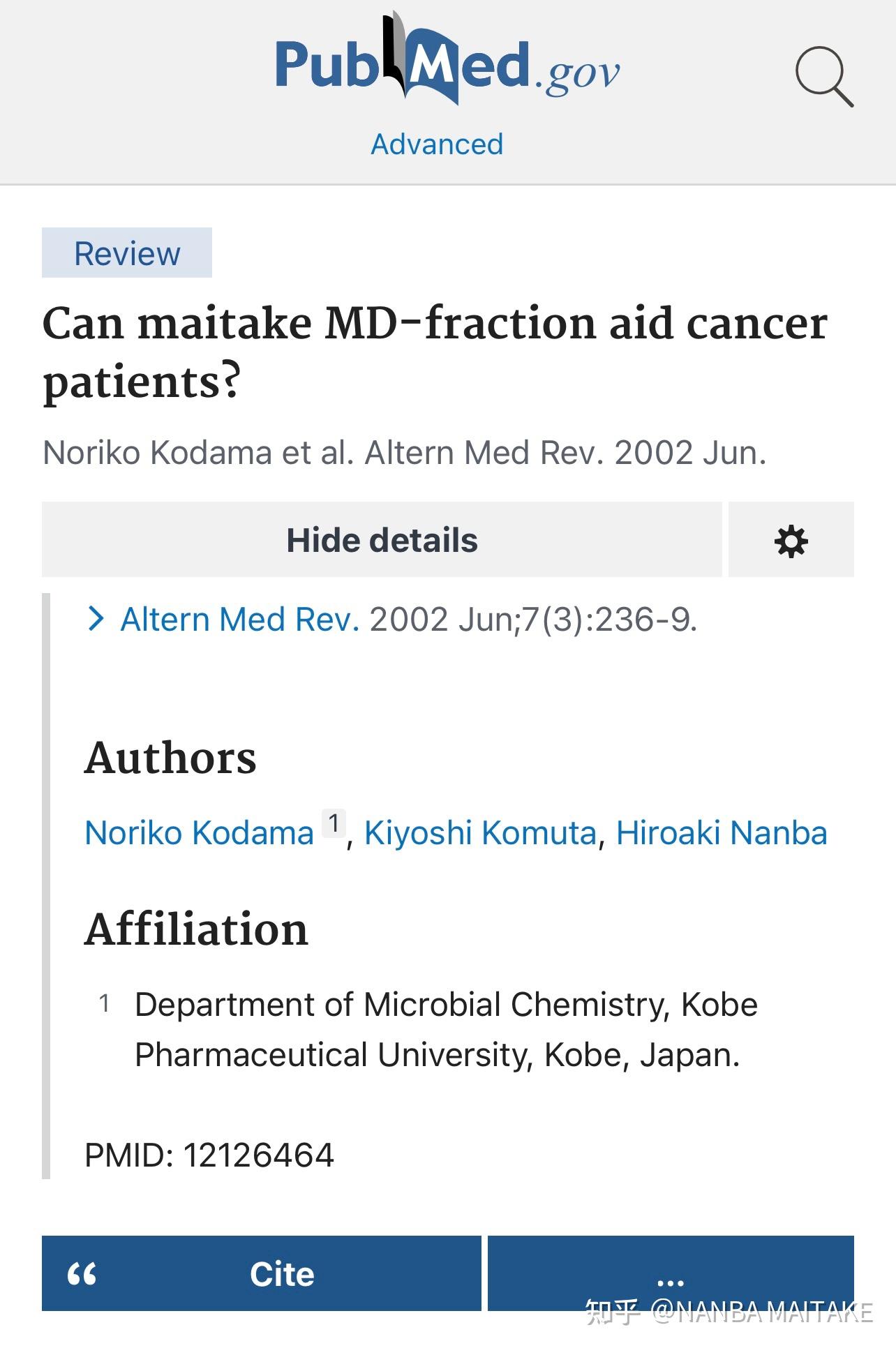
Task: Collapse details with Hide details
Action: pyautogui.click(x=382, y=539)
